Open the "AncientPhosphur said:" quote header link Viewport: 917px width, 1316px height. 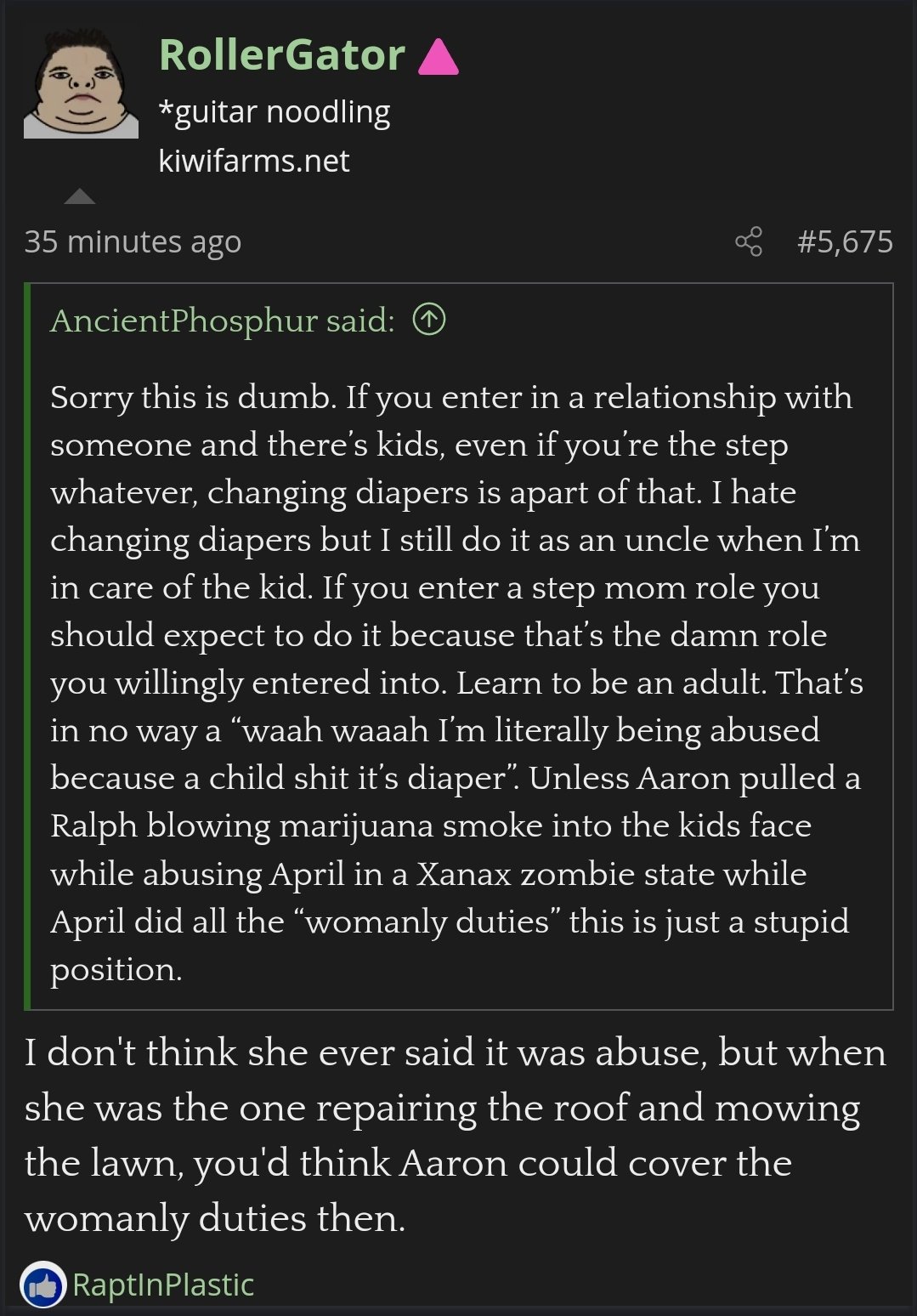[222, 320]
